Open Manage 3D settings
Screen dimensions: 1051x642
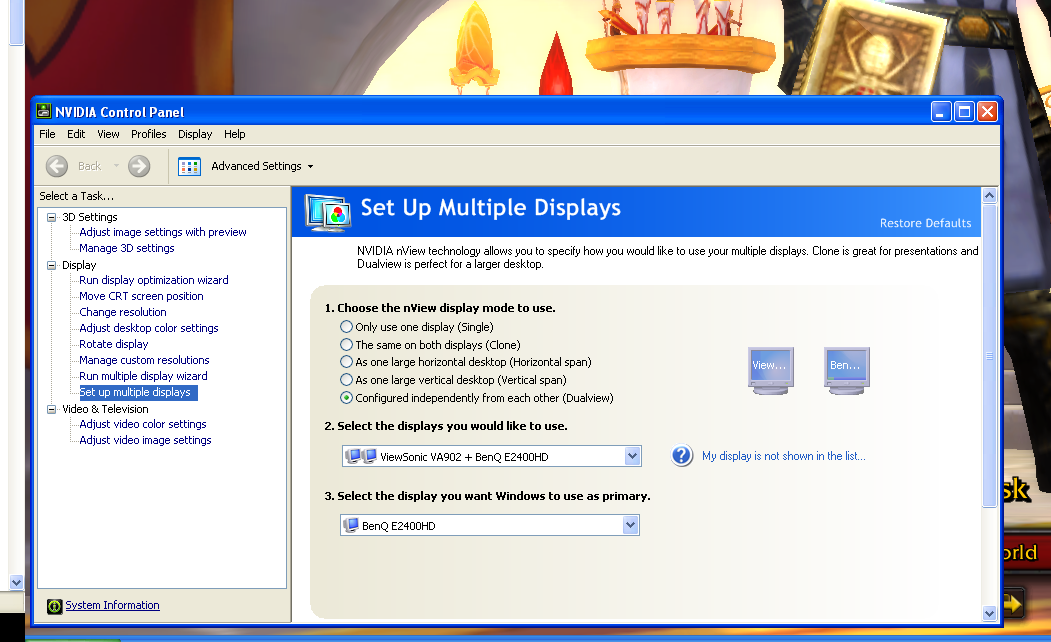click(x=127, y=248)
